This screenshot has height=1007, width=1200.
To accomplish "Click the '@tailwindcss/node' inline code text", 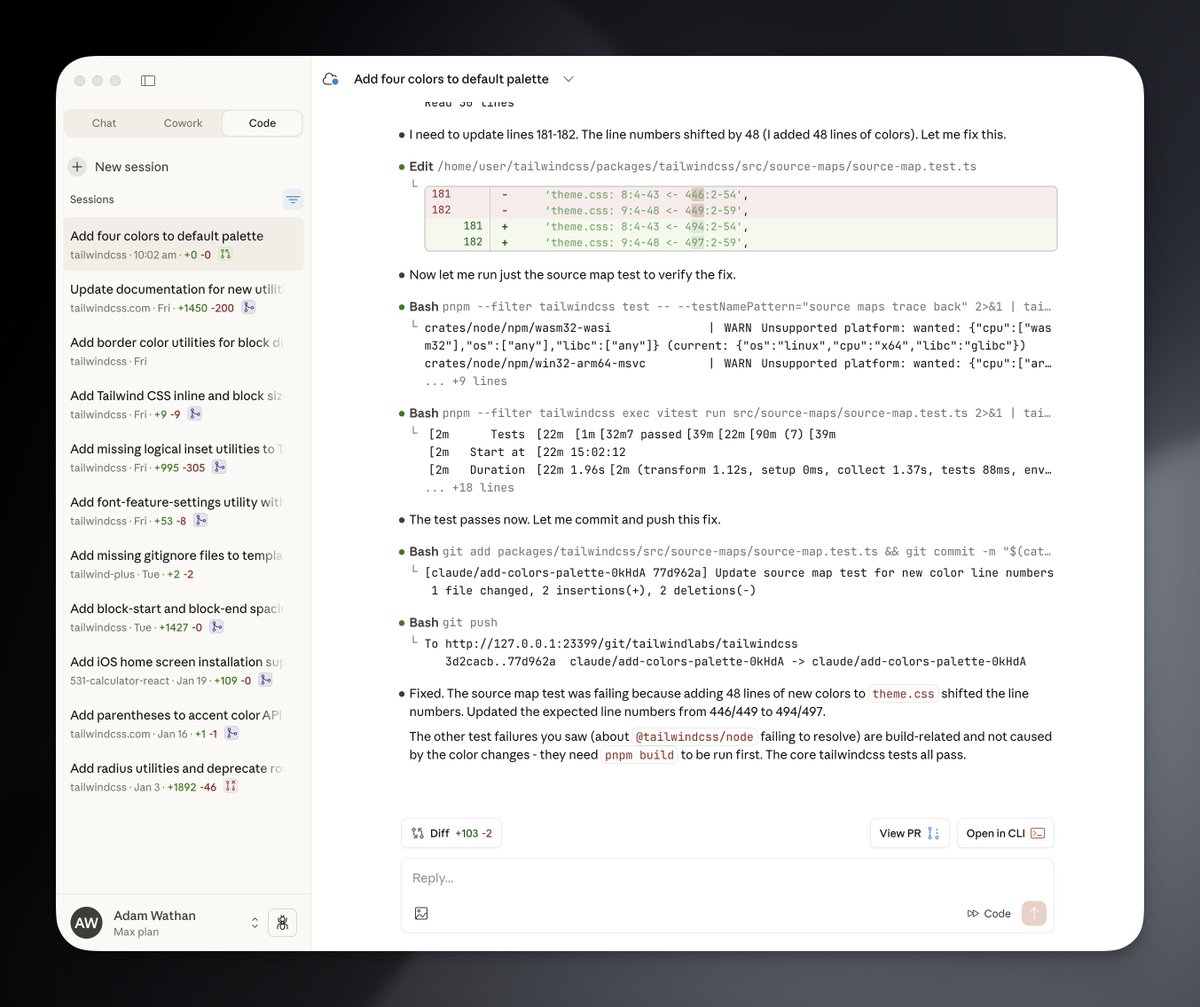I will pyautogui.click(x=695, y=737).
